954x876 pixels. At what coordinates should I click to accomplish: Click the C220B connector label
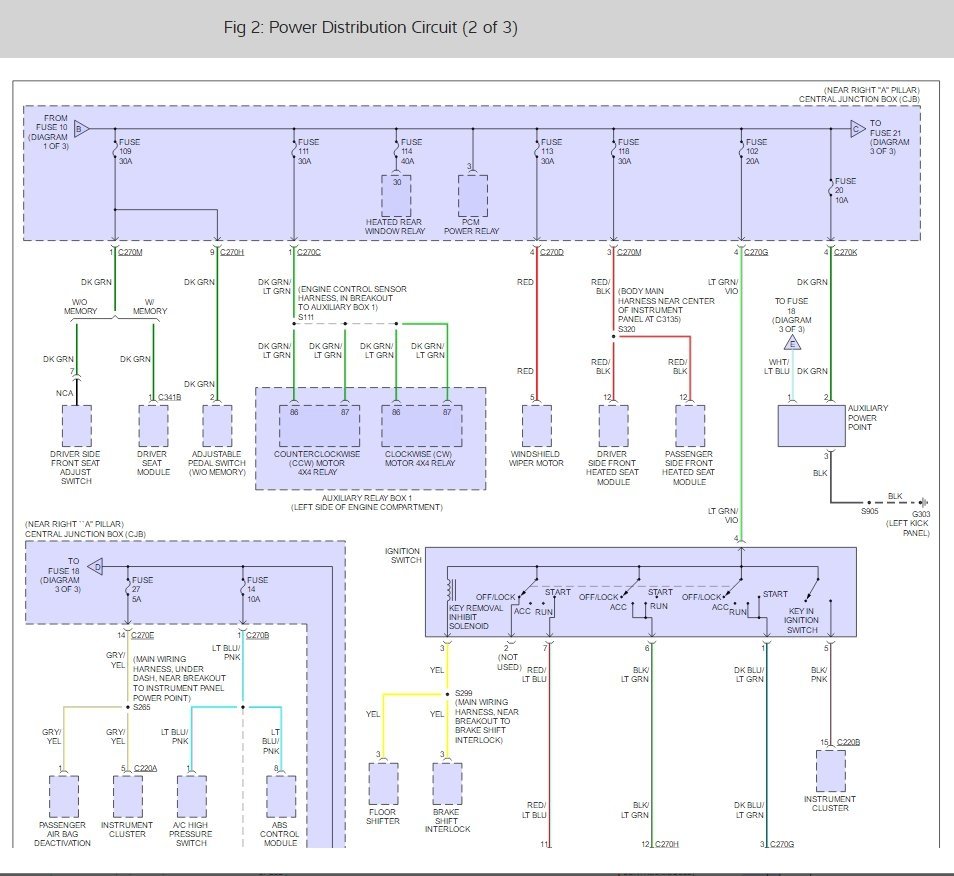[849, 742]
